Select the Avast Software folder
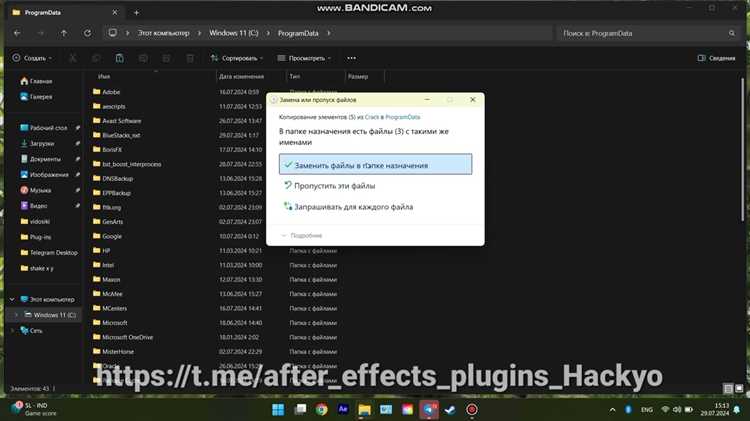This screenshot has width=750, height=421. pyautogui.click(x=117, y=121)
